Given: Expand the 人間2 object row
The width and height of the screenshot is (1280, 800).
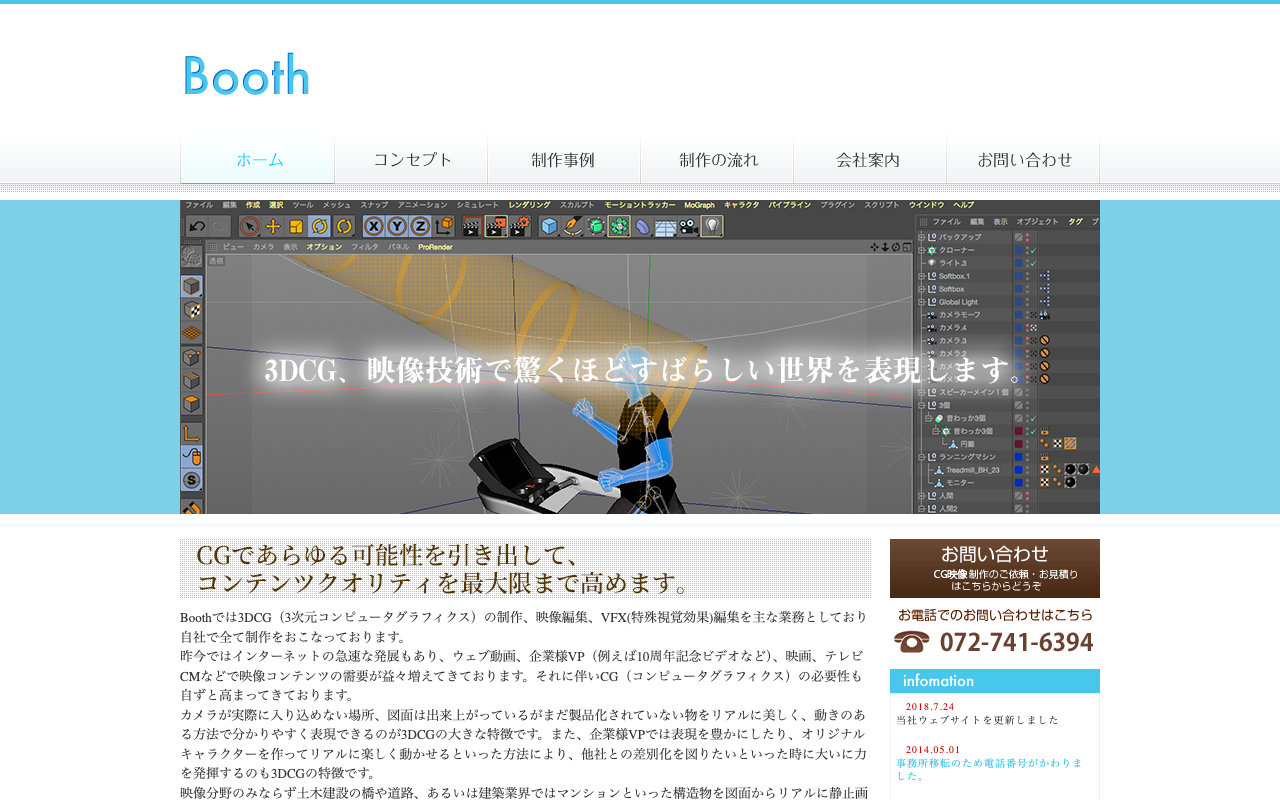Looking at the screenshot, I should click(x=921, y=509).
